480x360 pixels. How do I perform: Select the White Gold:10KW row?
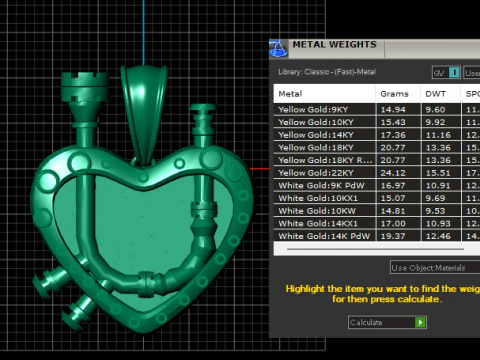click(377, 211)
